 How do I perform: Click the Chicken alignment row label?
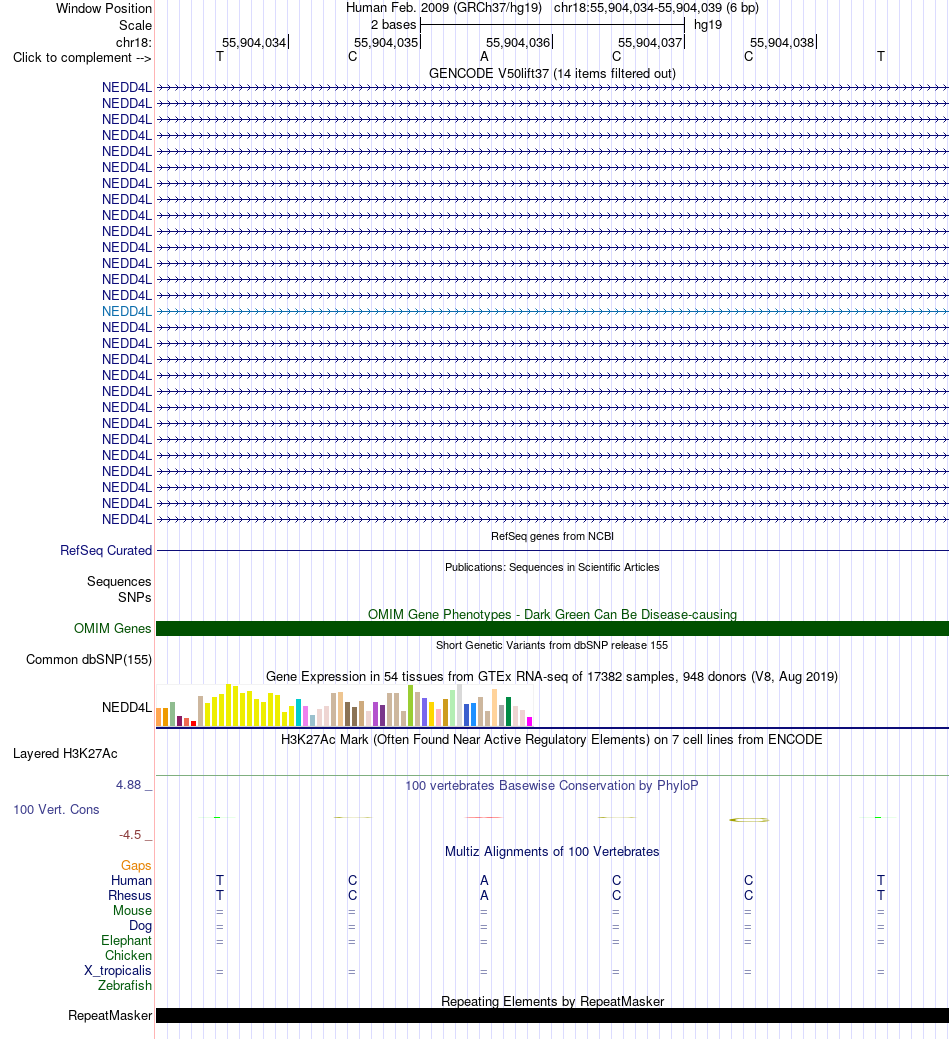point(129,956)
